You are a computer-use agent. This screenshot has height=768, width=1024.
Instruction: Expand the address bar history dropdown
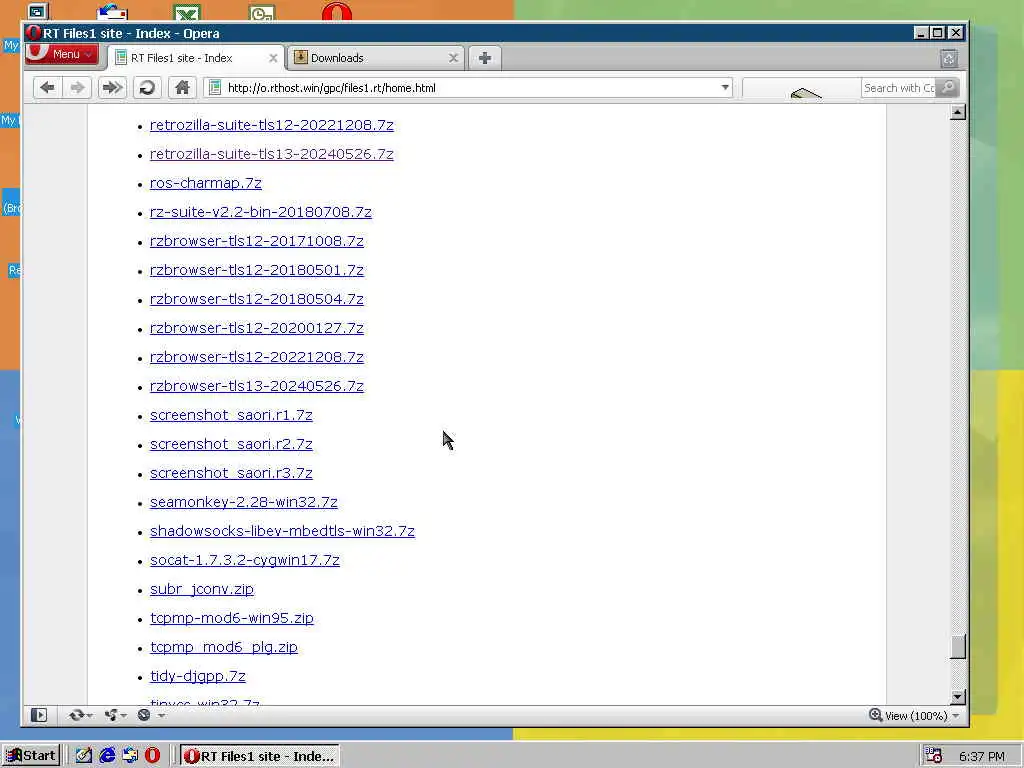pos(725,88)
